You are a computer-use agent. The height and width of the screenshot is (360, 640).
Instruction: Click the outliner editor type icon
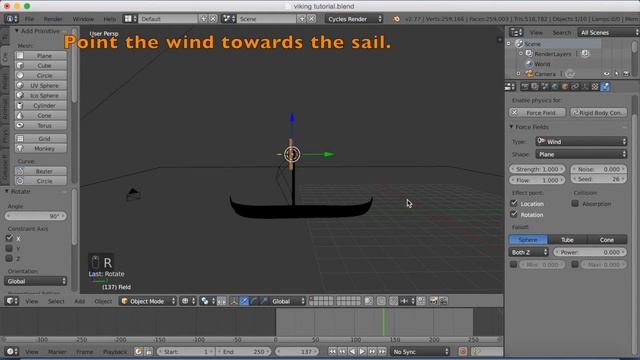click(x=516, y=32)
